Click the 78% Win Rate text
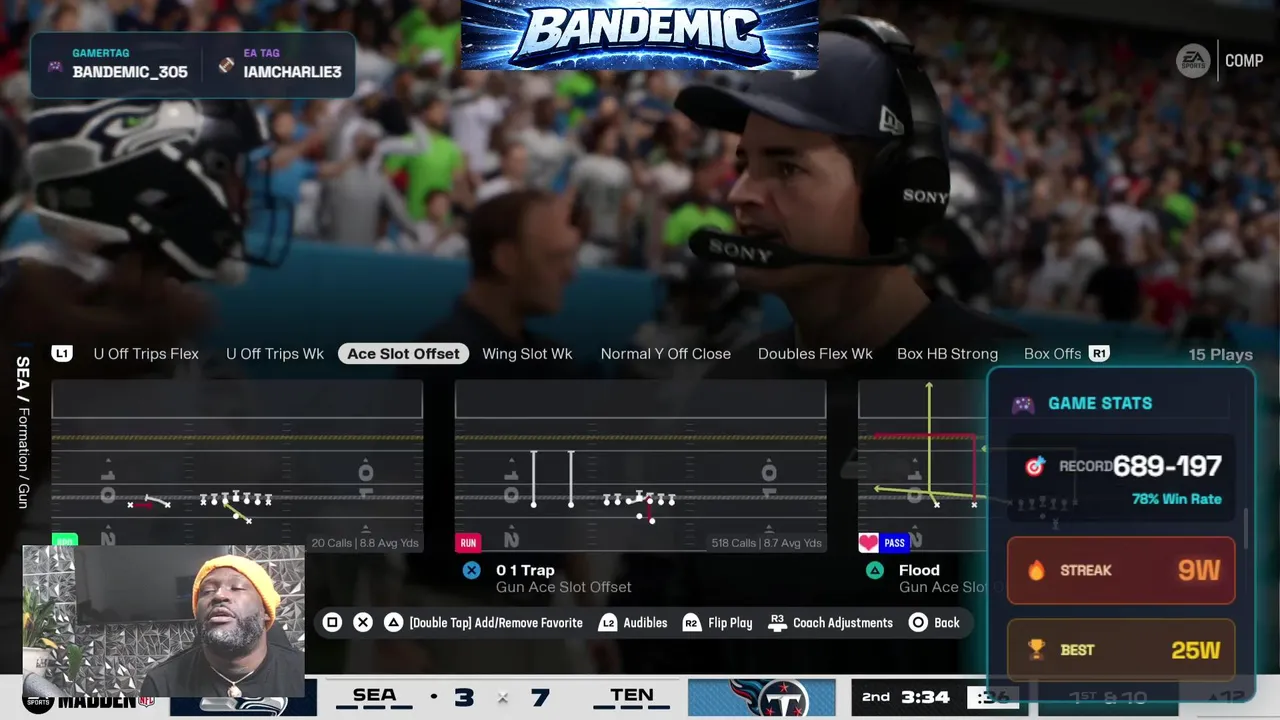The width and height of the screenshot is (1280, 720). tap(1177, 499)
